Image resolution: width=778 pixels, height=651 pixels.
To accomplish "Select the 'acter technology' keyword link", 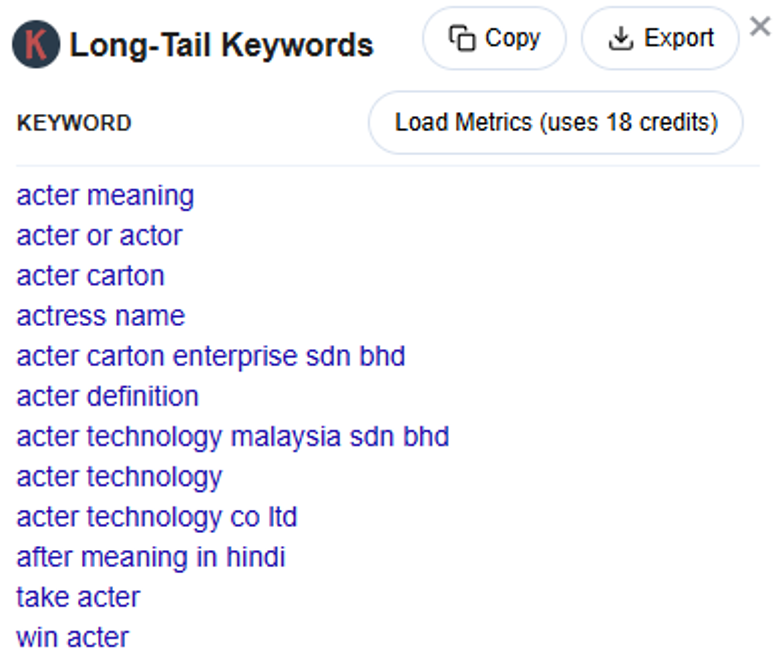I will pyautogui.click(x=119, y=476).
